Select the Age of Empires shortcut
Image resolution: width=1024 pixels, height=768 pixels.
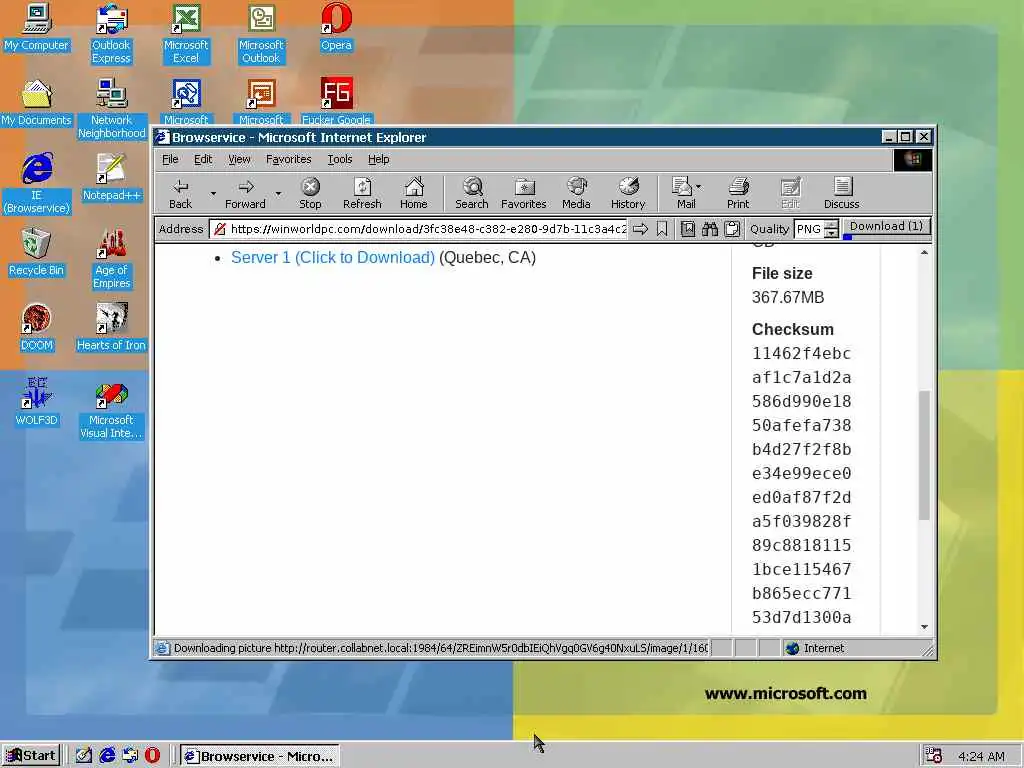pyautogui.click(x=111, y=259)
